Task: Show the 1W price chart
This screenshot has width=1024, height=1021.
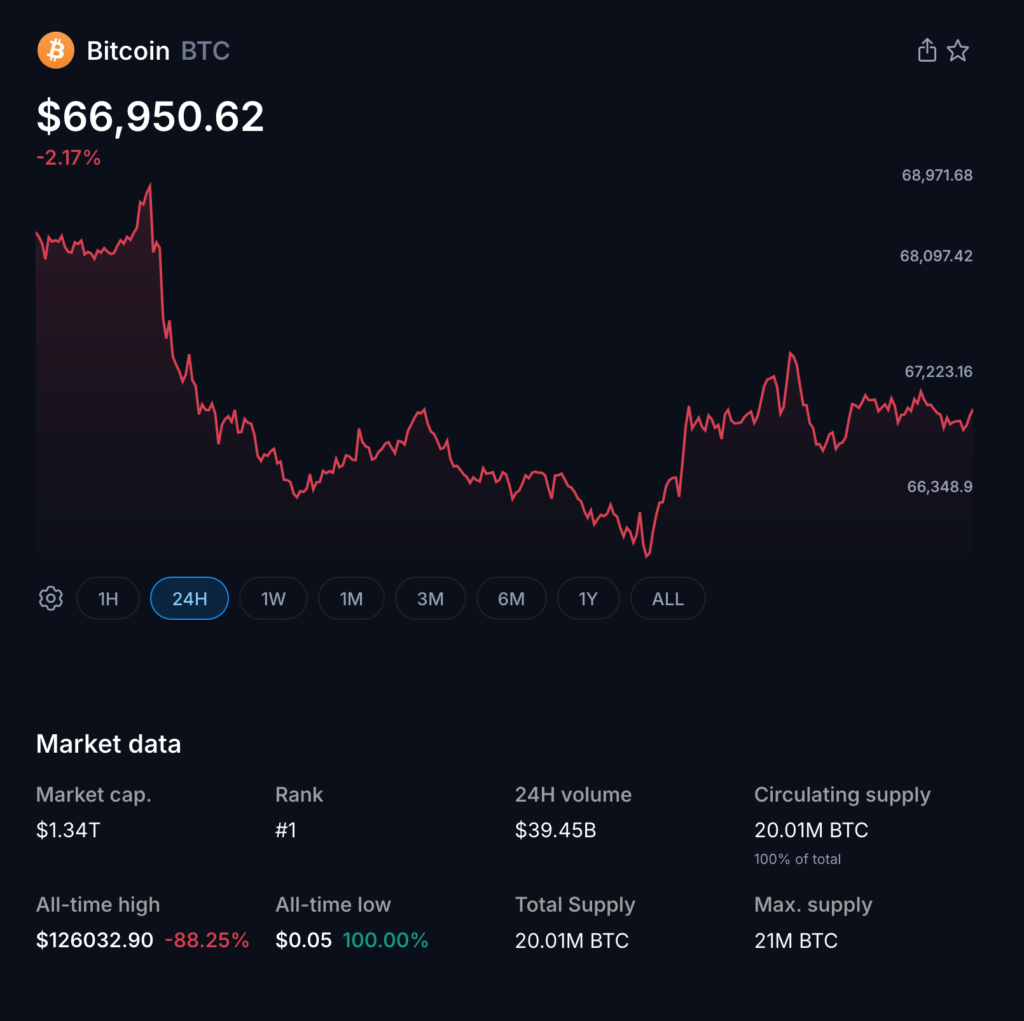Action: [x=273, y=599]
